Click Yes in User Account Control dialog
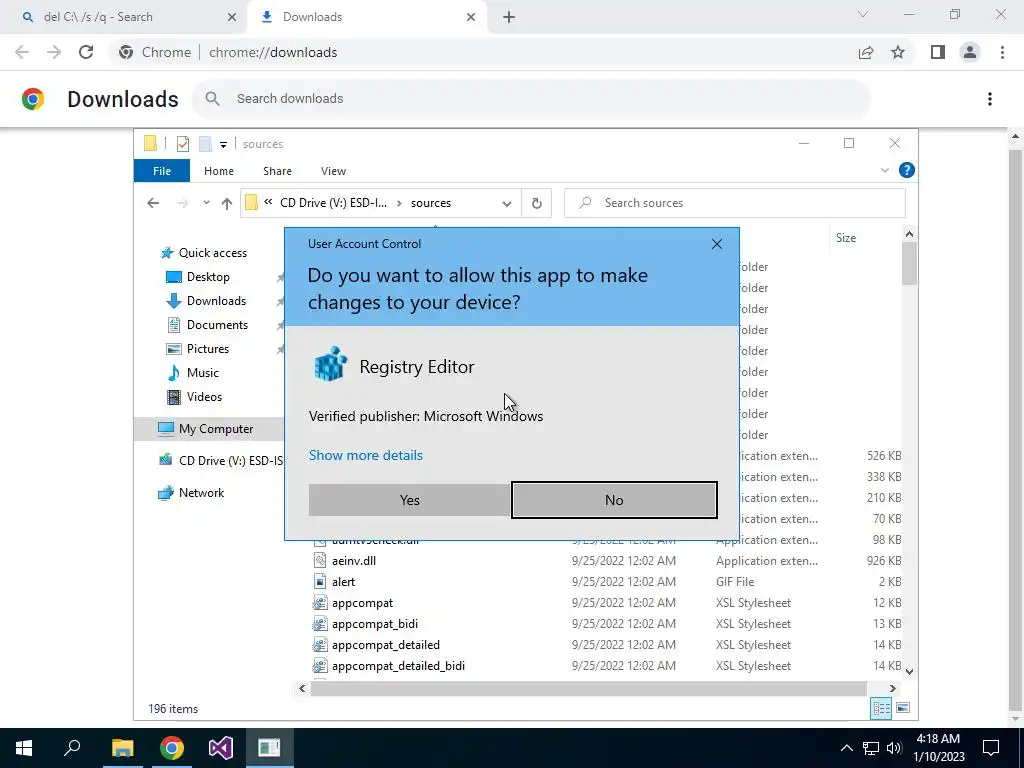 (409, 500)
